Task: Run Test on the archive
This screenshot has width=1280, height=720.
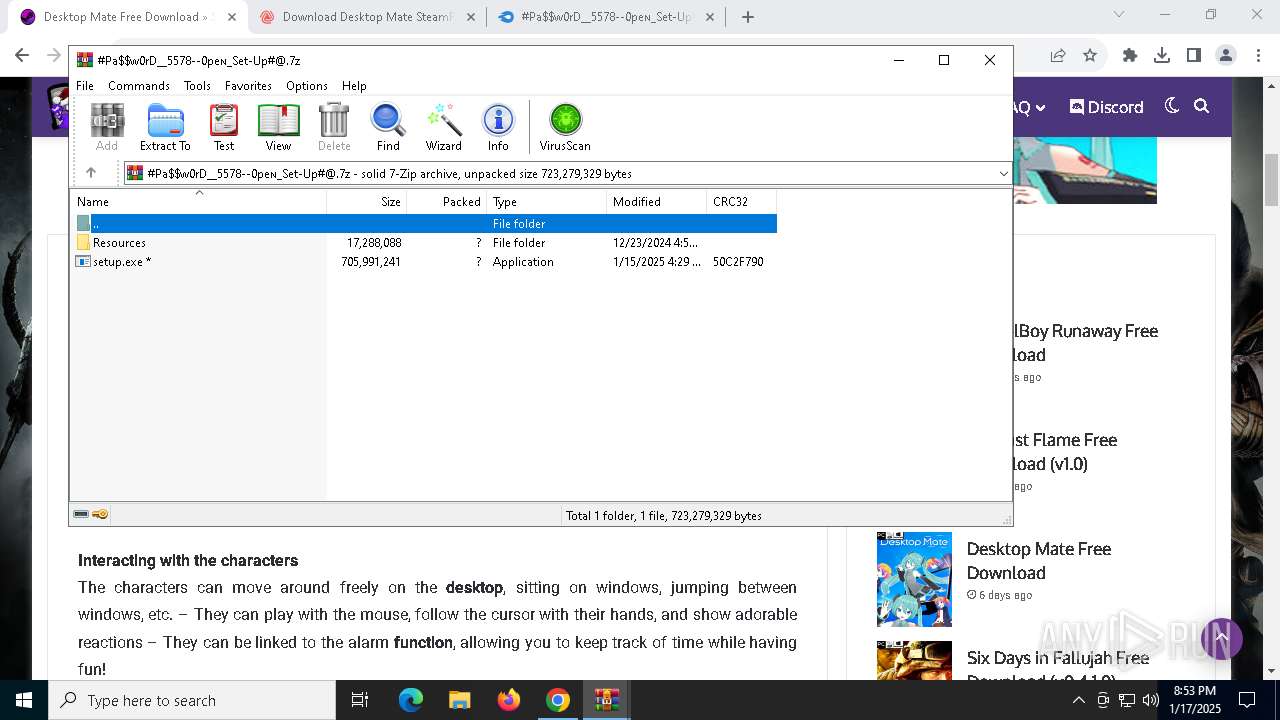Action: point(224,127)
